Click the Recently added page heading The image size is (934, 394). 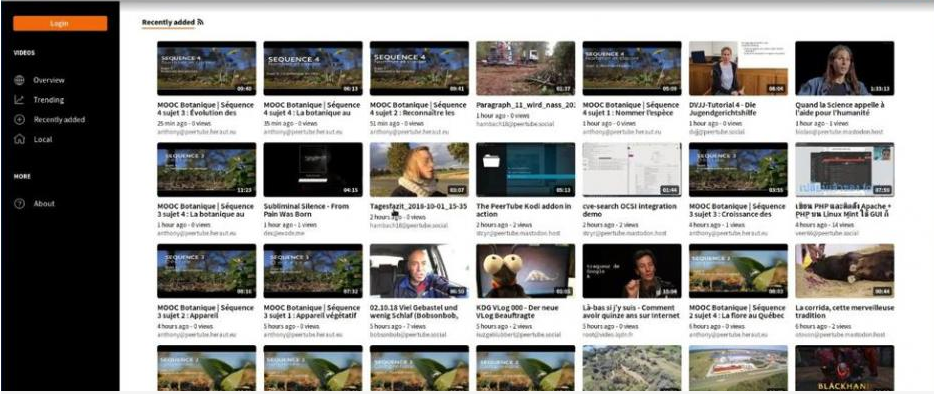(x=168, y=22)
